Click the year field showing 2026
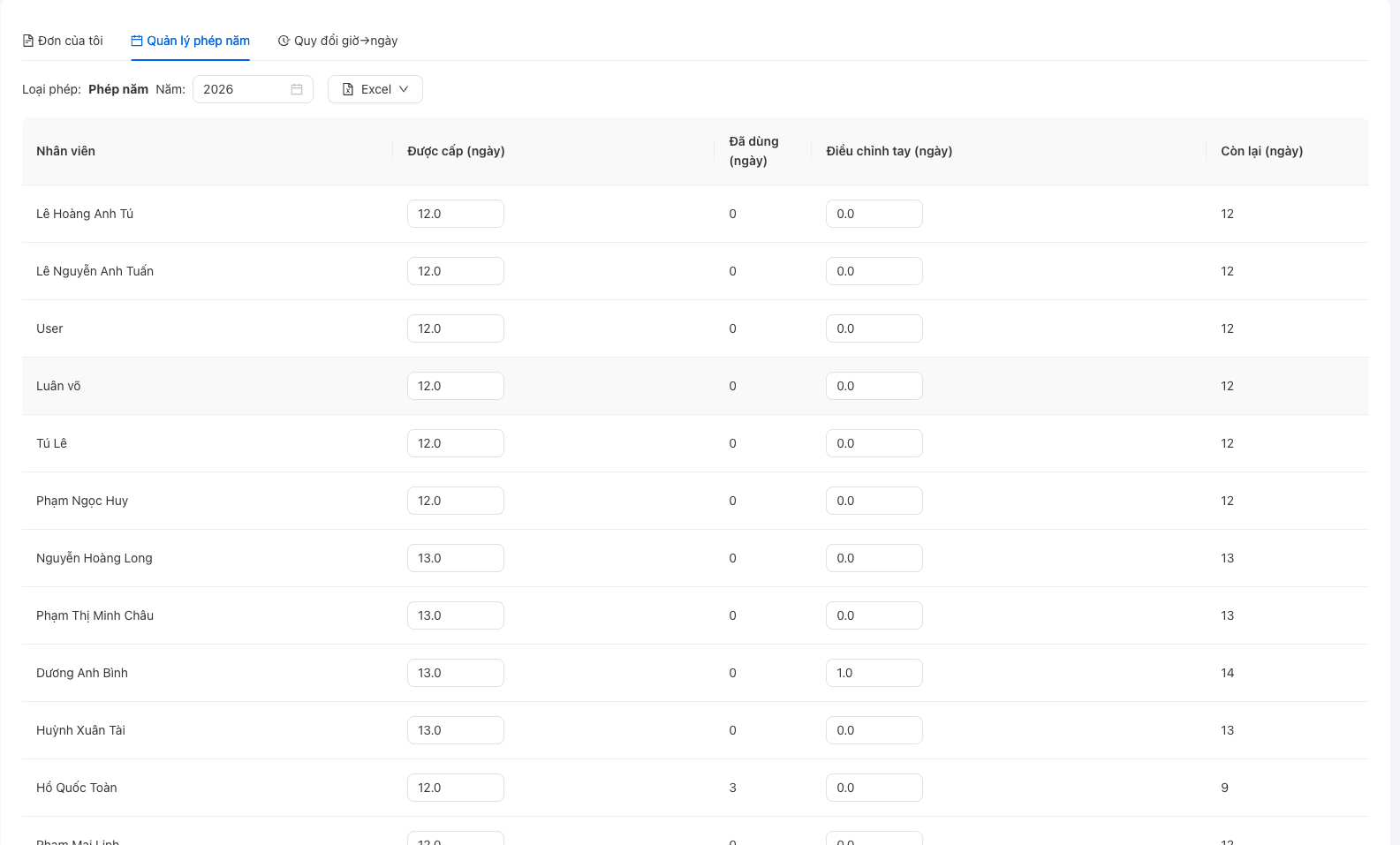1400x845 pixels. [x=253, y=89]
